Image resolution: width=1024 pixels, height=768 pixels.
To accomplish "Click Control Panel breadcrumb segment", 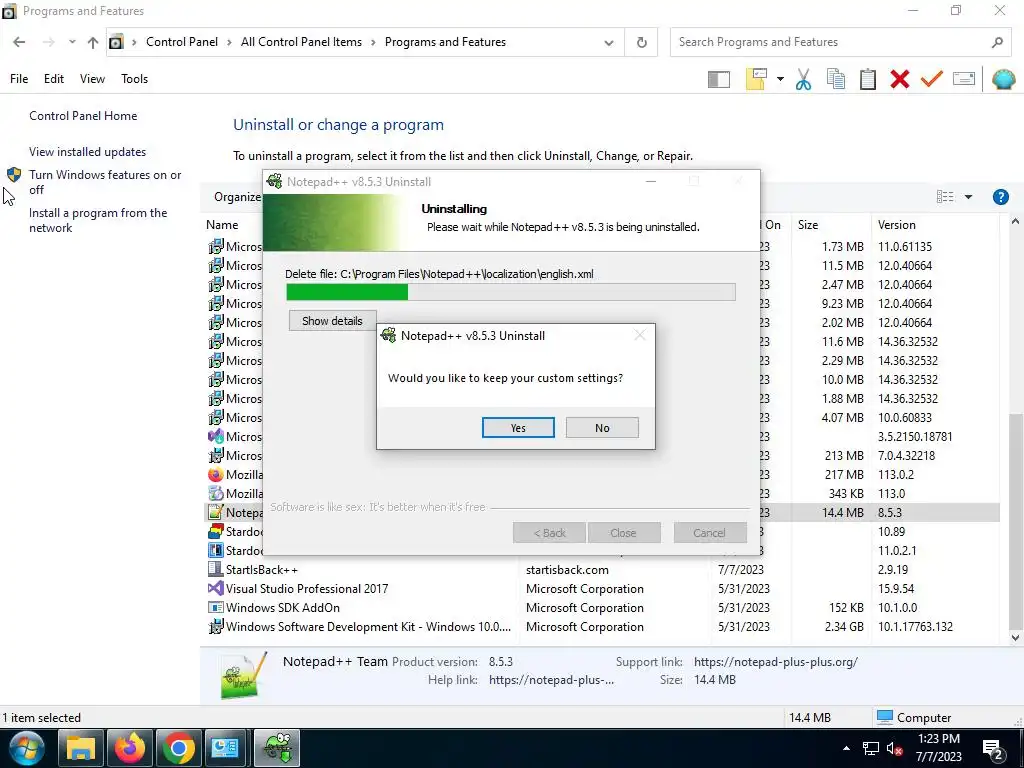I will click(182, 42).
